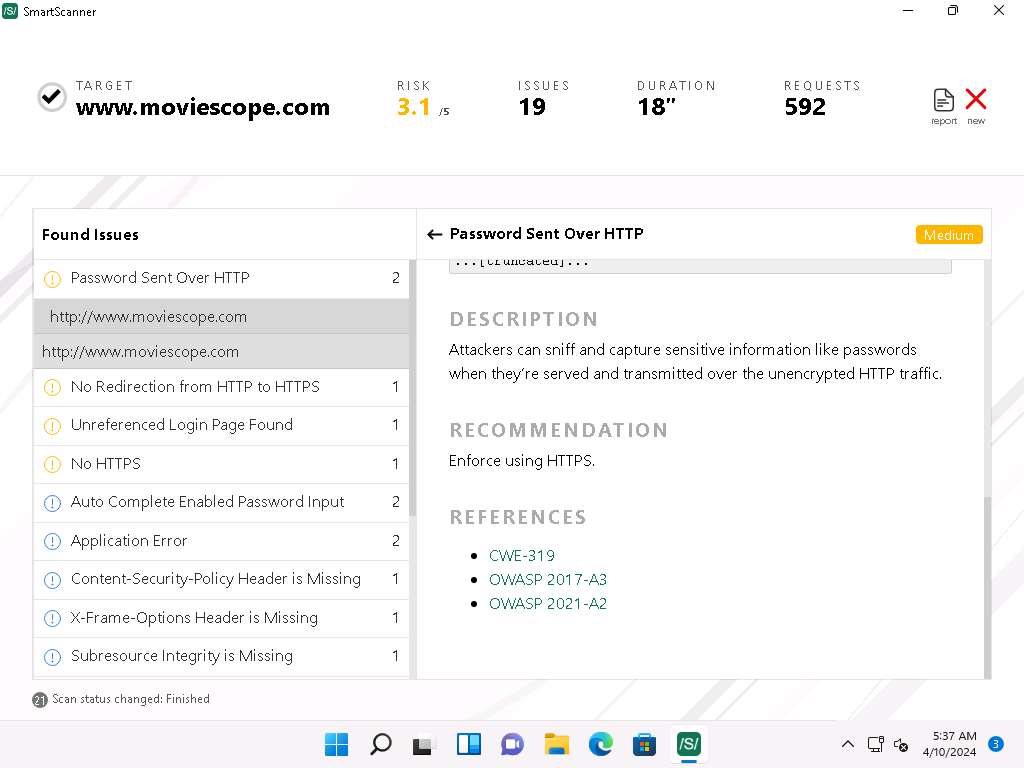1024x768 pixels.
Task: Select X-Frame-Options Header is Missing
Action: click(194, 618)
